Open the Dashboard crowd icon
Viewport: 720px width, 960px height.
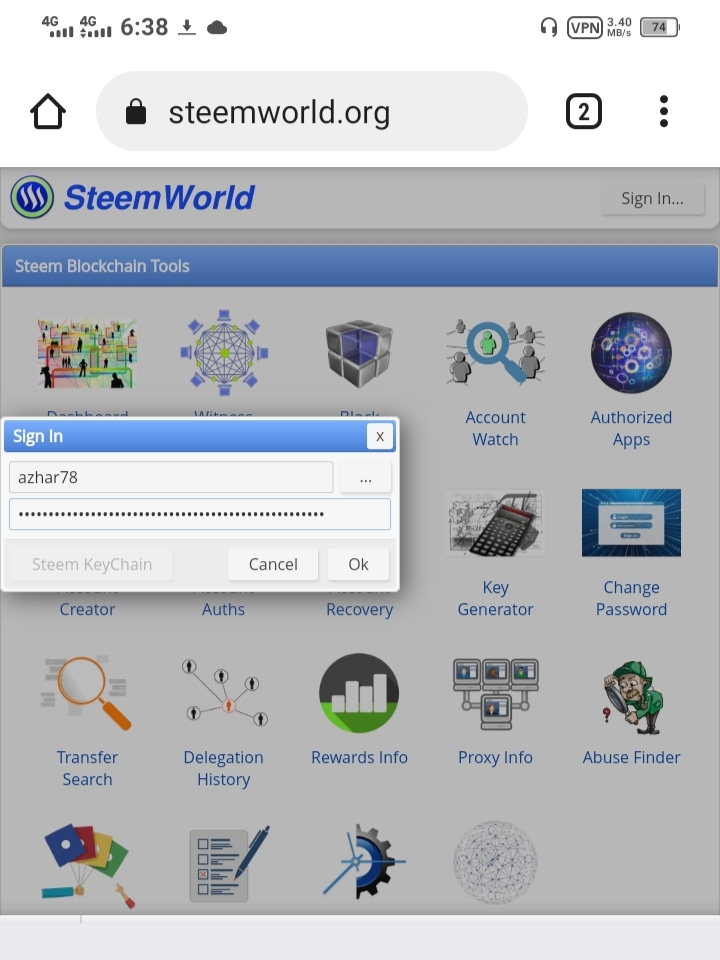[x=87, y=353]
